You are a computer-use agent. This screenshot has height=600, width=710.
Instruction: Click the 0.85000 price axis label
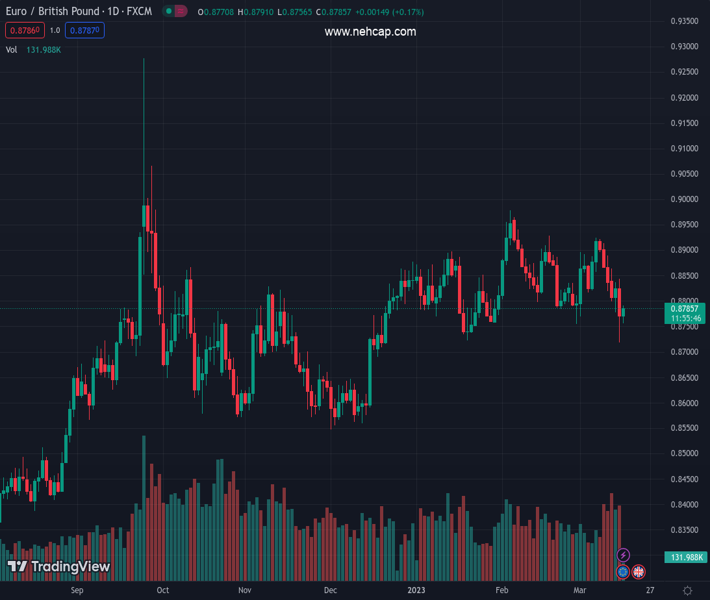[x=685, y=453]
